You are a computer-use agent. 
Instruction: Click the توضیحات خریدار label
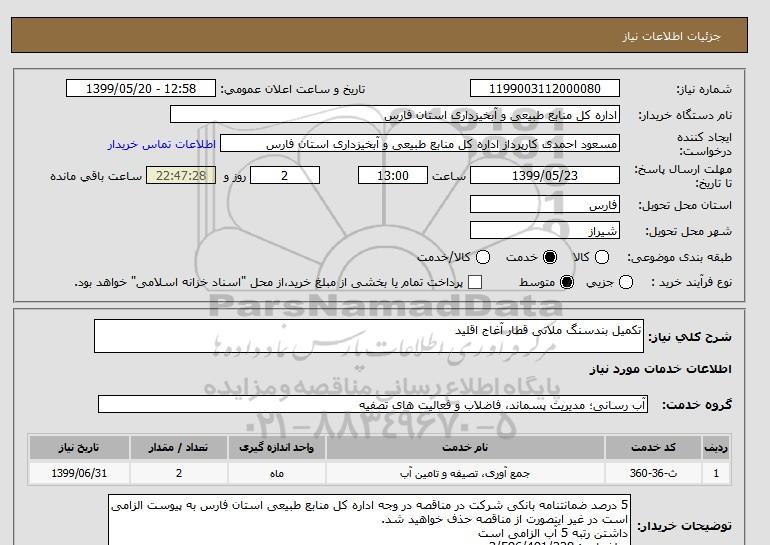click(684, 526)
